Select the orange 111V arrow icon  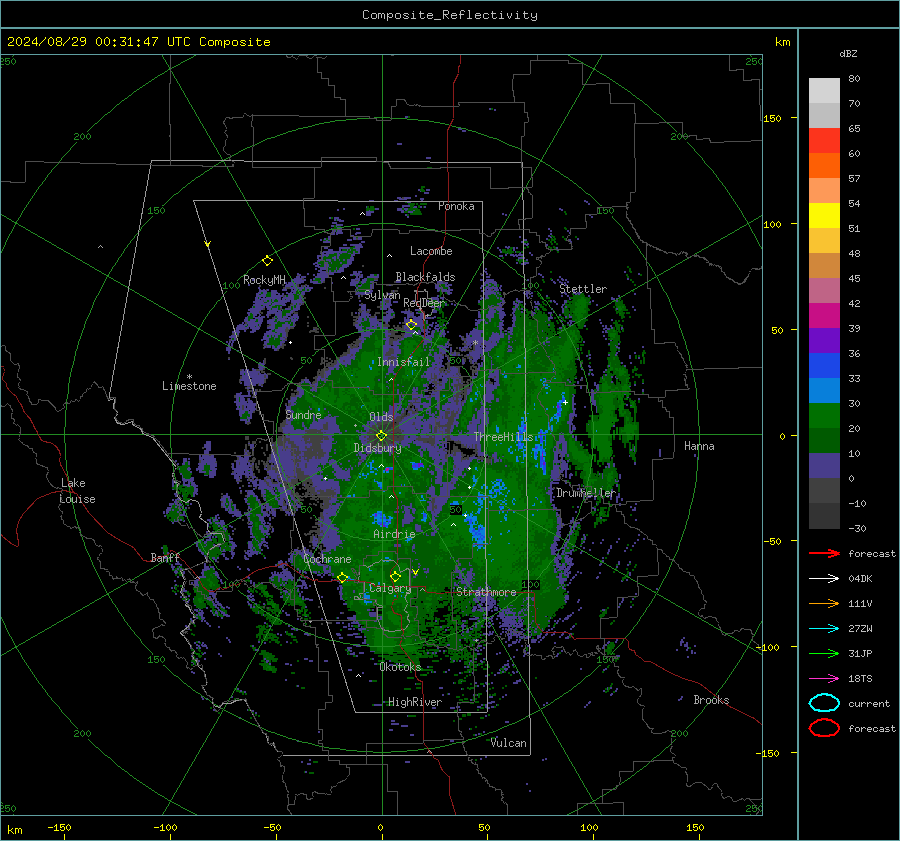click(x=824, y=603)
